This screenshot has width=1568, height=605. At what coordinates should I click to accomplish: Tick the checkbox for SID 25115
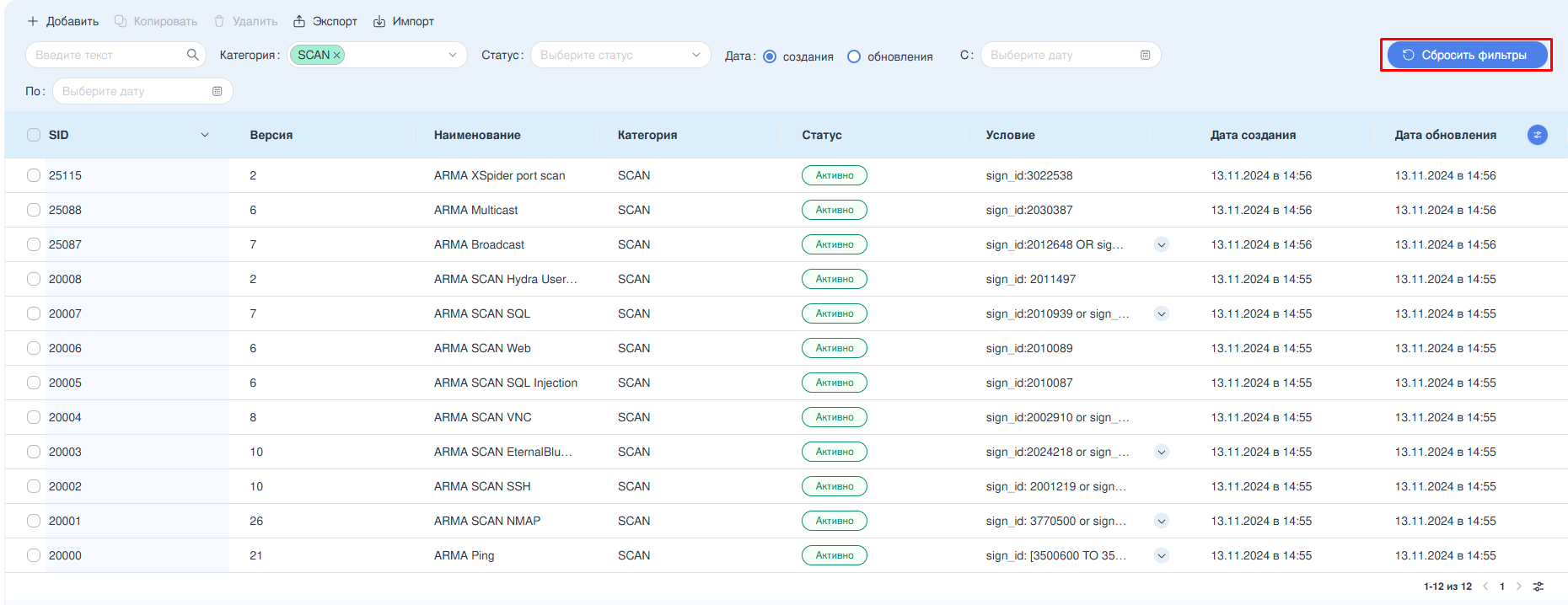34,175
